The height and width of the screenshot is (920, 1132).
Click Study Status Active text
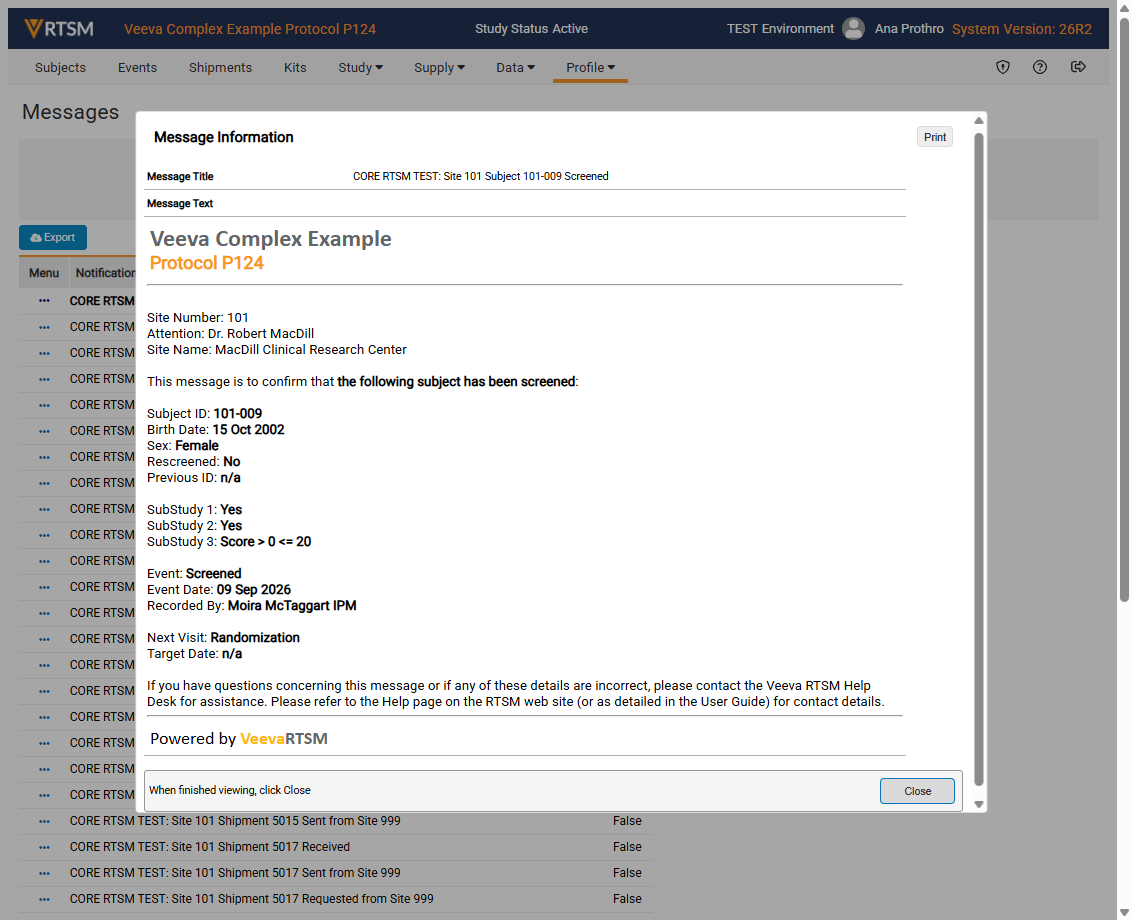click(x=531, y=29)
